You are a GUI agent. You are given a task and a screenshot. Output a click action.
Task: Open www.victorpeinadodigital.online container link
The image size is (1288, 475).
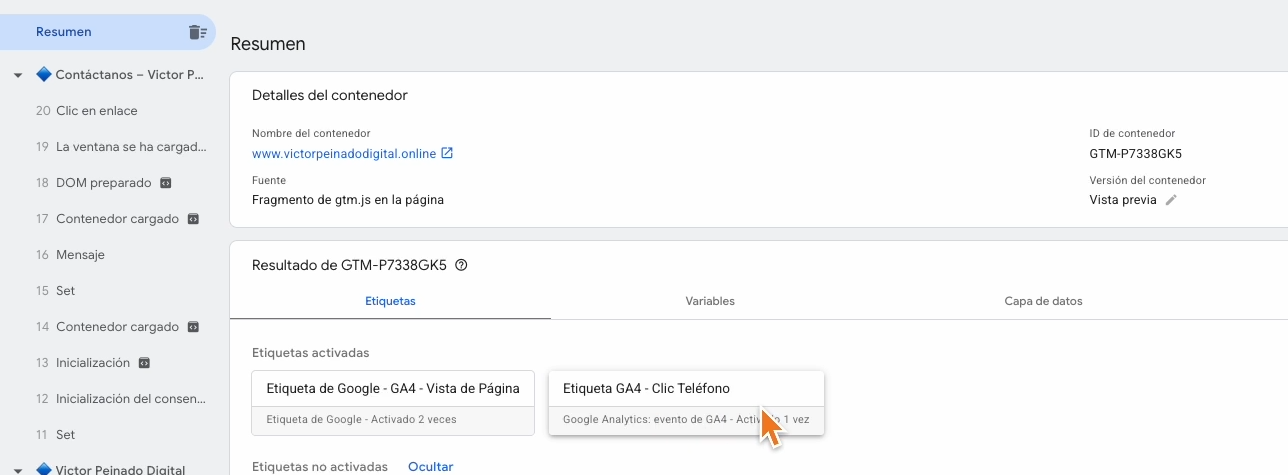[x=344, y=153]
